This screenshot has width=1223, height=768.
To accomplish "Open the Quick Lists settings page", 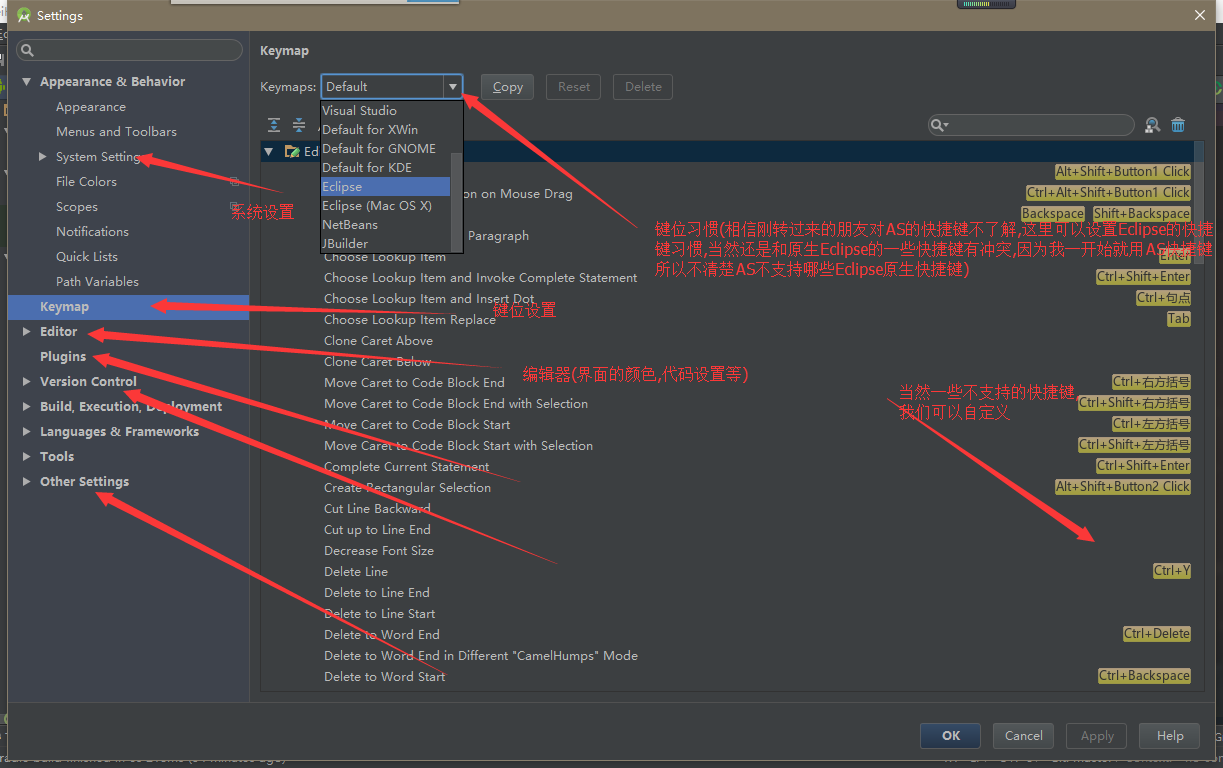I will pos(87,257).
